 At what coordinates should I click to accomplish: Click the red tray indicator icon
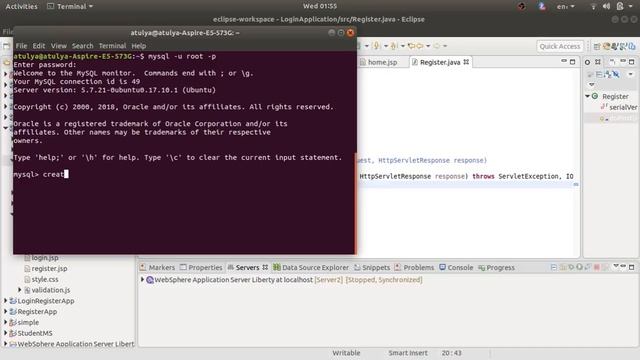tap(522, 7)
